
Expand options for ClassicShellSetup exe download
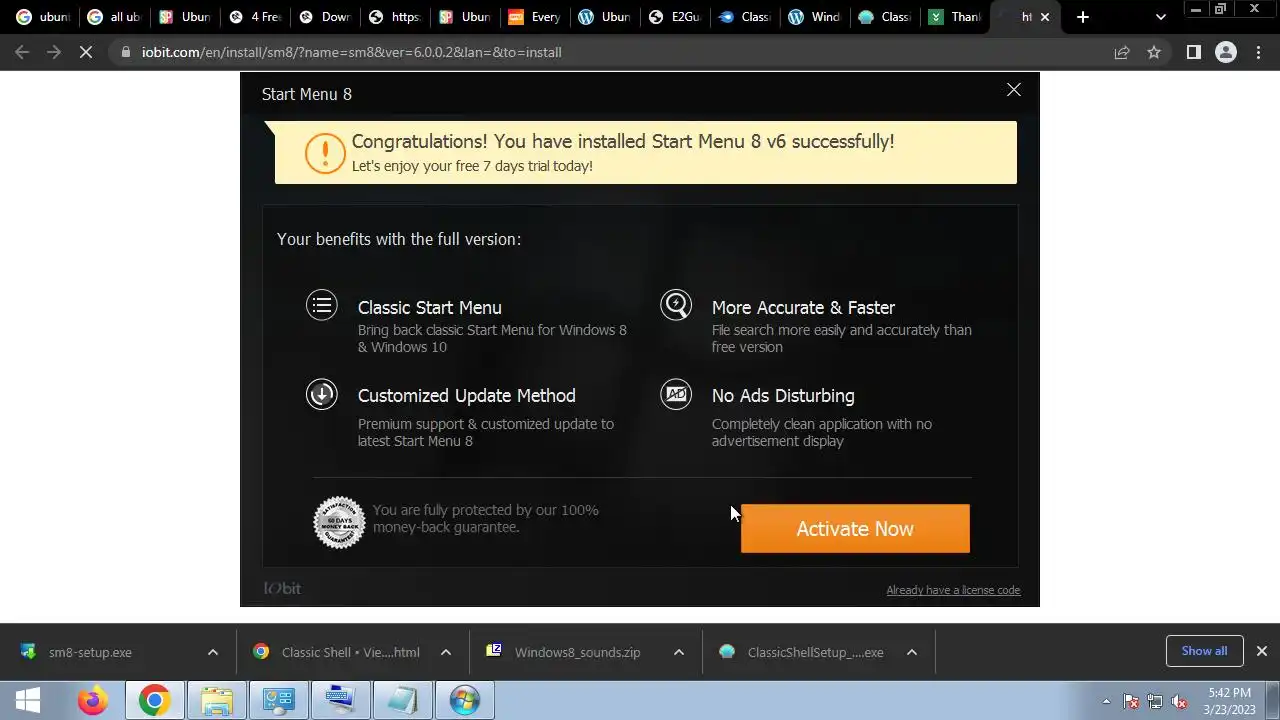911,652
